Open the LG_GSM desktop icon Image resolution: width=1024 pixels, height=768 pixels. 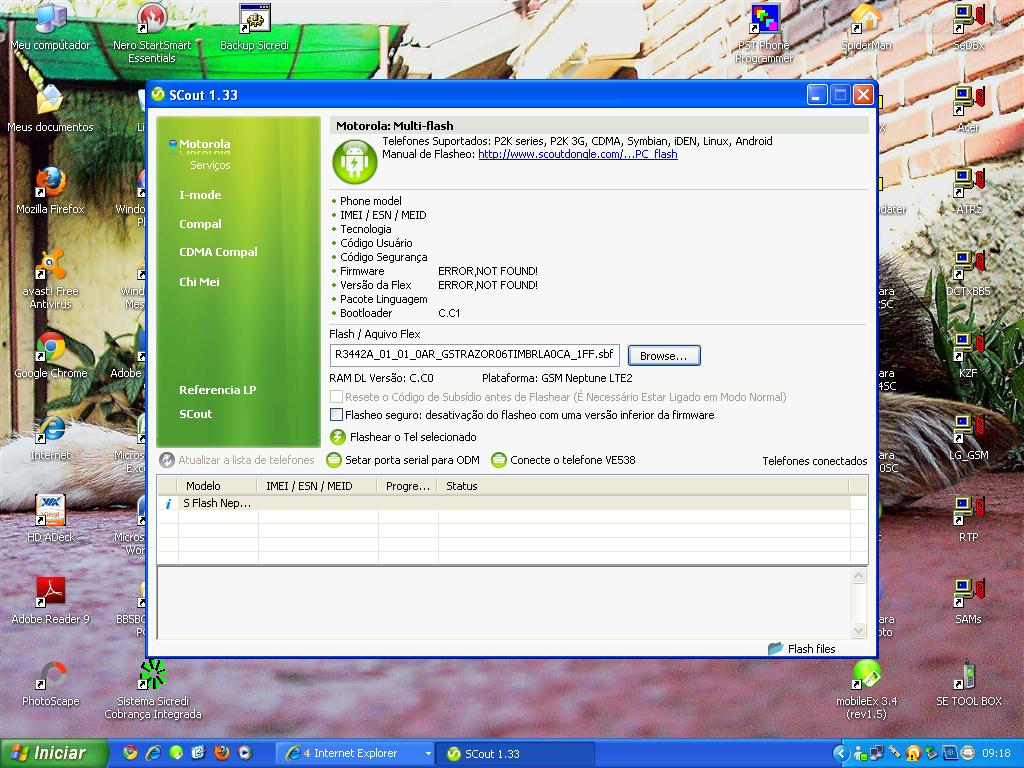[x=968, y=437]
